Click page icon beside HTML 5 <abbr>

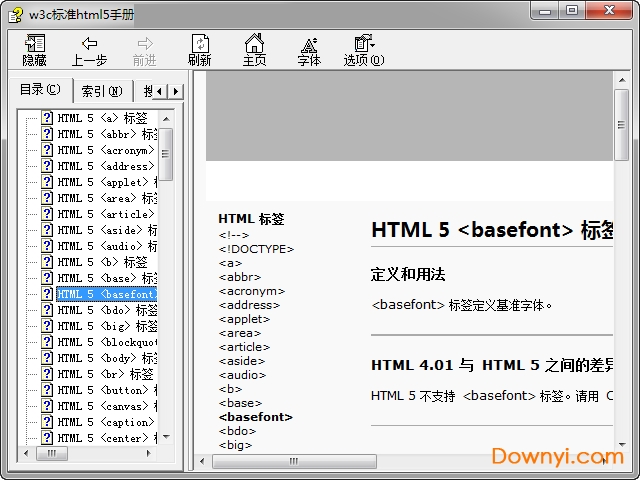(x=47, y=134)
